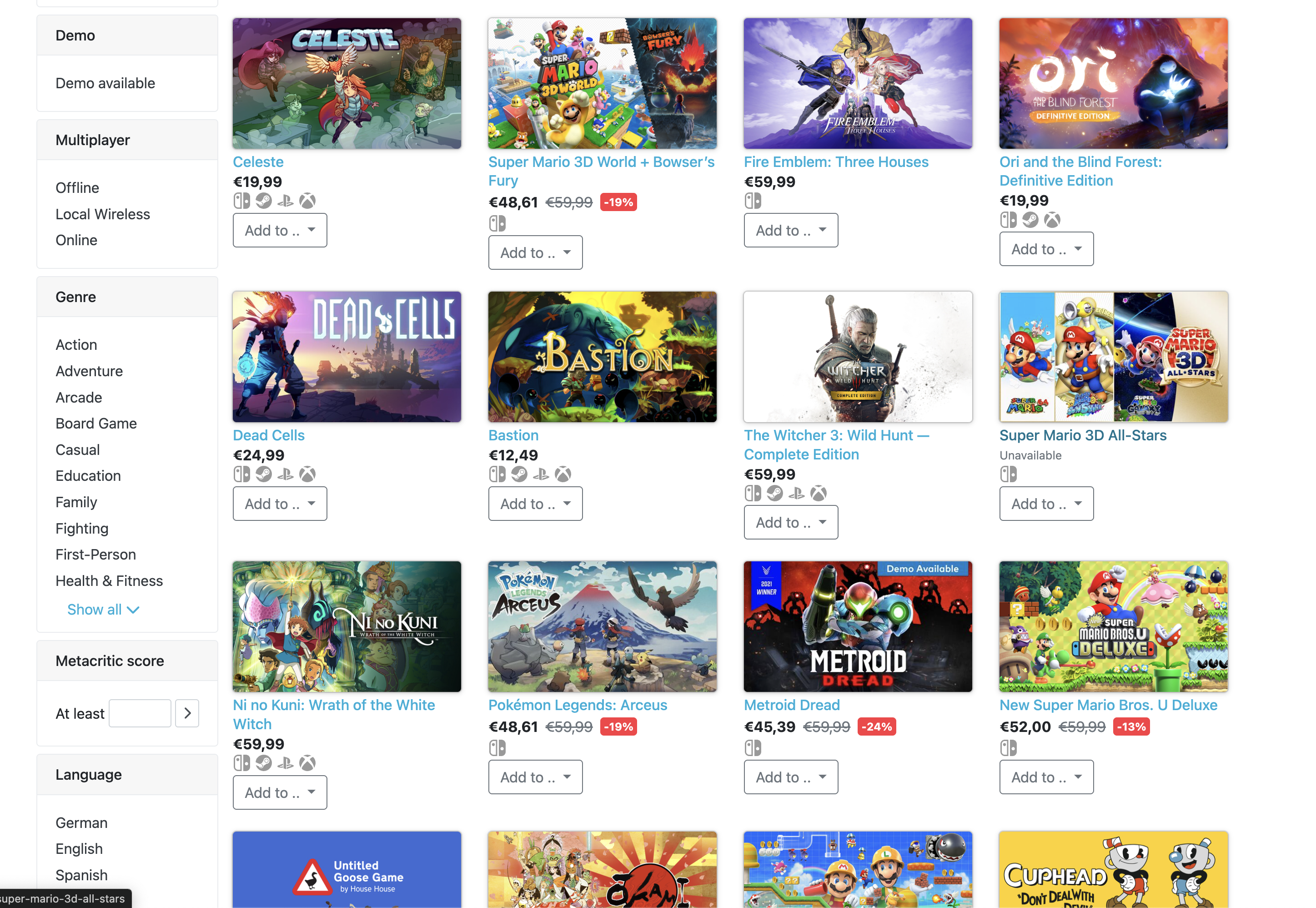Filter multiplayer by Local Wireless
Screen dimensions: 1316x908
click(103, 214)
